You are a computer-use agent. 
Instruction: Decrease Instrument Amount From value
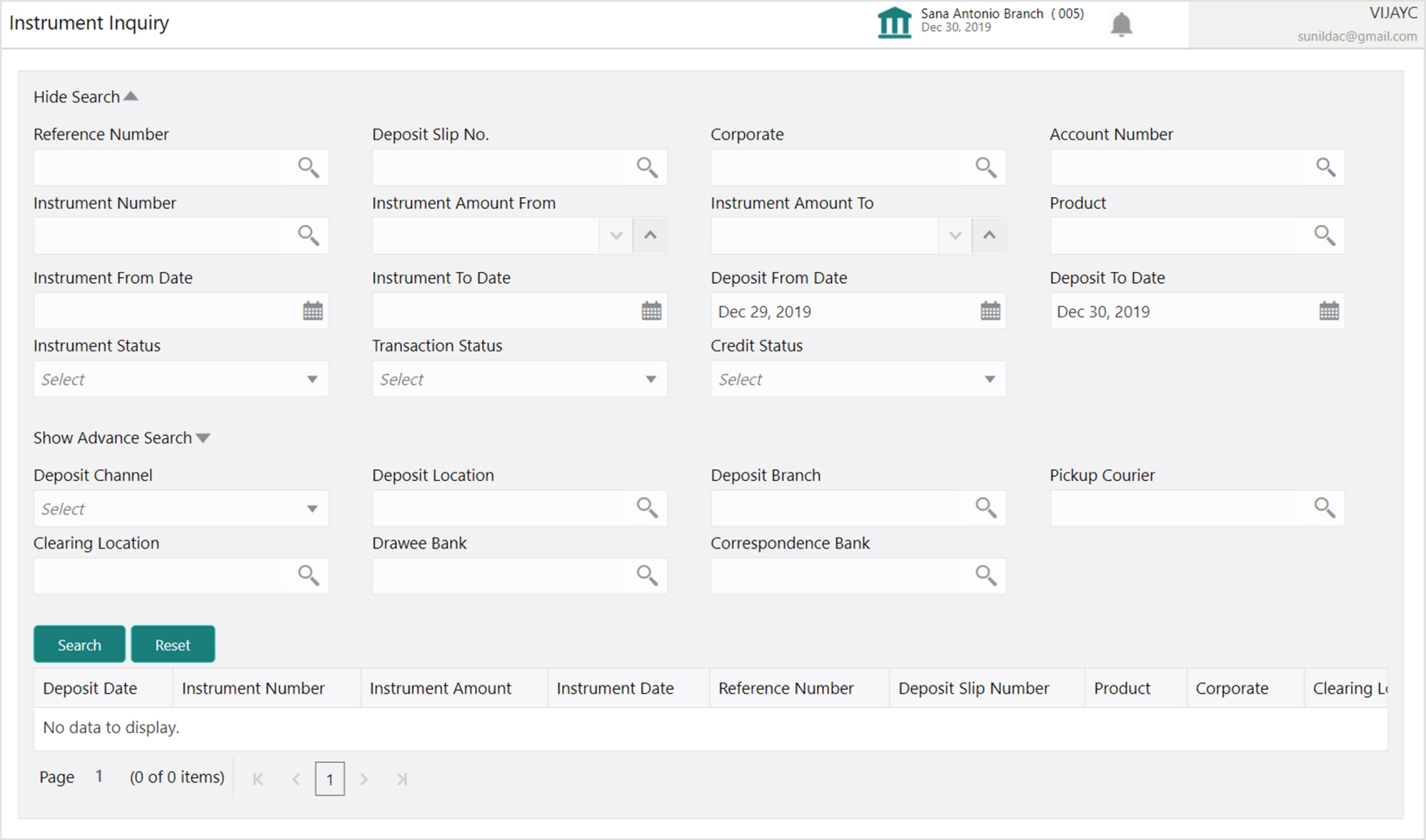click(616, 235)
